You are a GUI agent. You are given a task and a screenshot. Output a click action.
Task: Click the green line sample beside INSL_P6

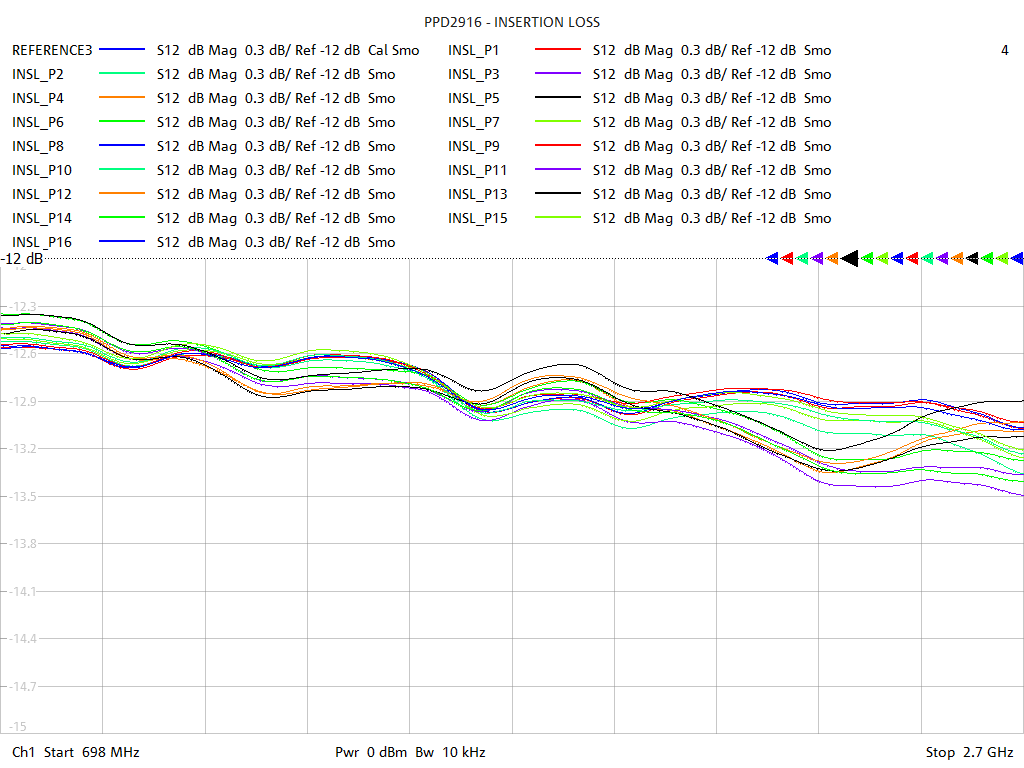(x=121, y=121)
